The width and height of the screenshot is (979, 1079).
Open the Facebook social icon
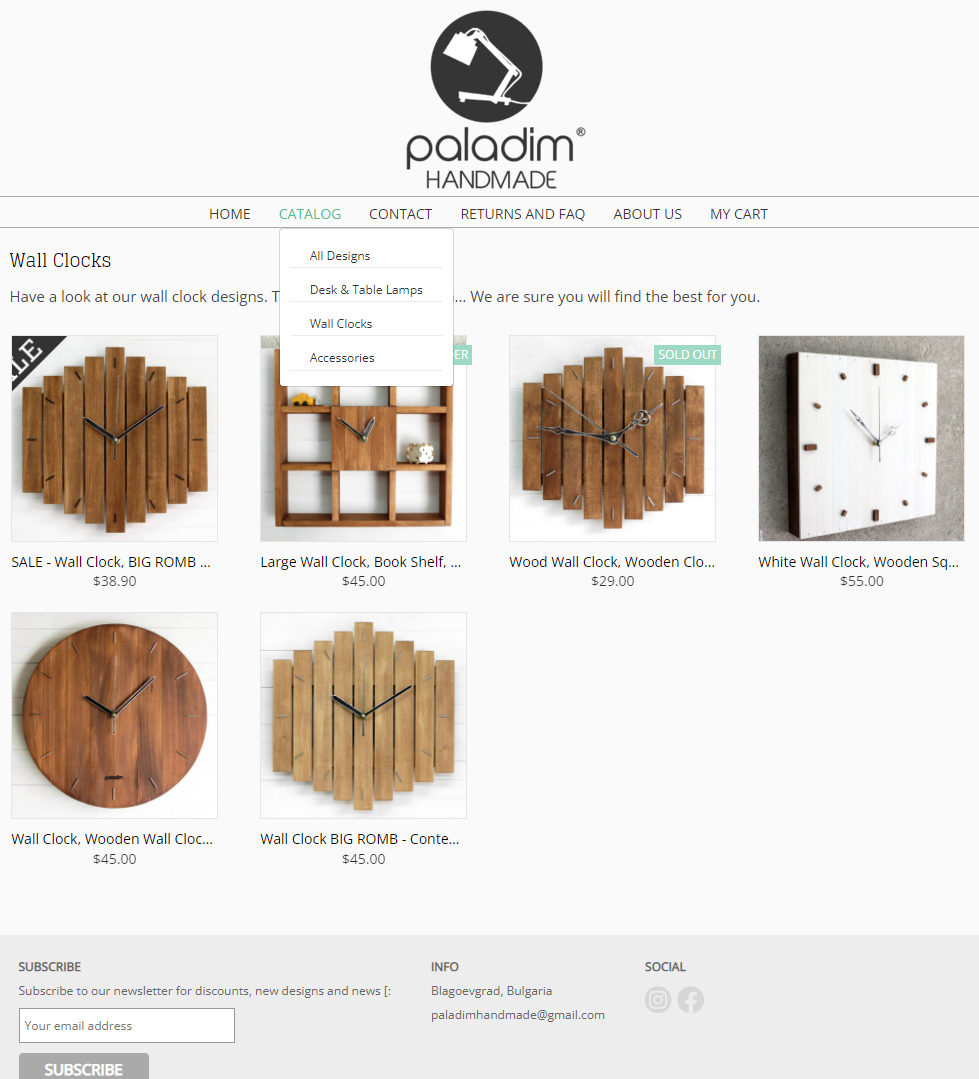coord(691,1000)
